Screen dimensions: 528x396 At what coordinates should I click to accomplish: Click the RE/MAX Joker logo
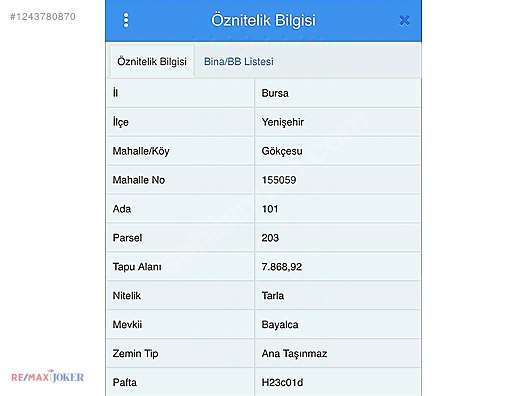(47, 376)
